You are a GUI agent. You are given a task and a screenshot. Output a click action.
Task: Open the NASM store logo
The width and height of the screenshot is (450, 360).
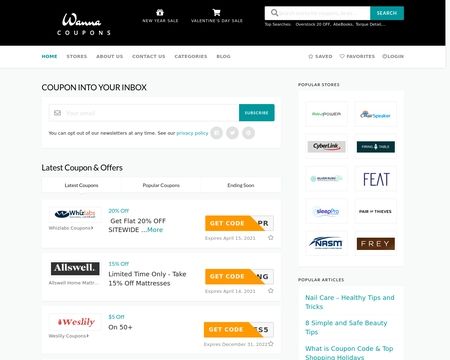click(326, 243)
